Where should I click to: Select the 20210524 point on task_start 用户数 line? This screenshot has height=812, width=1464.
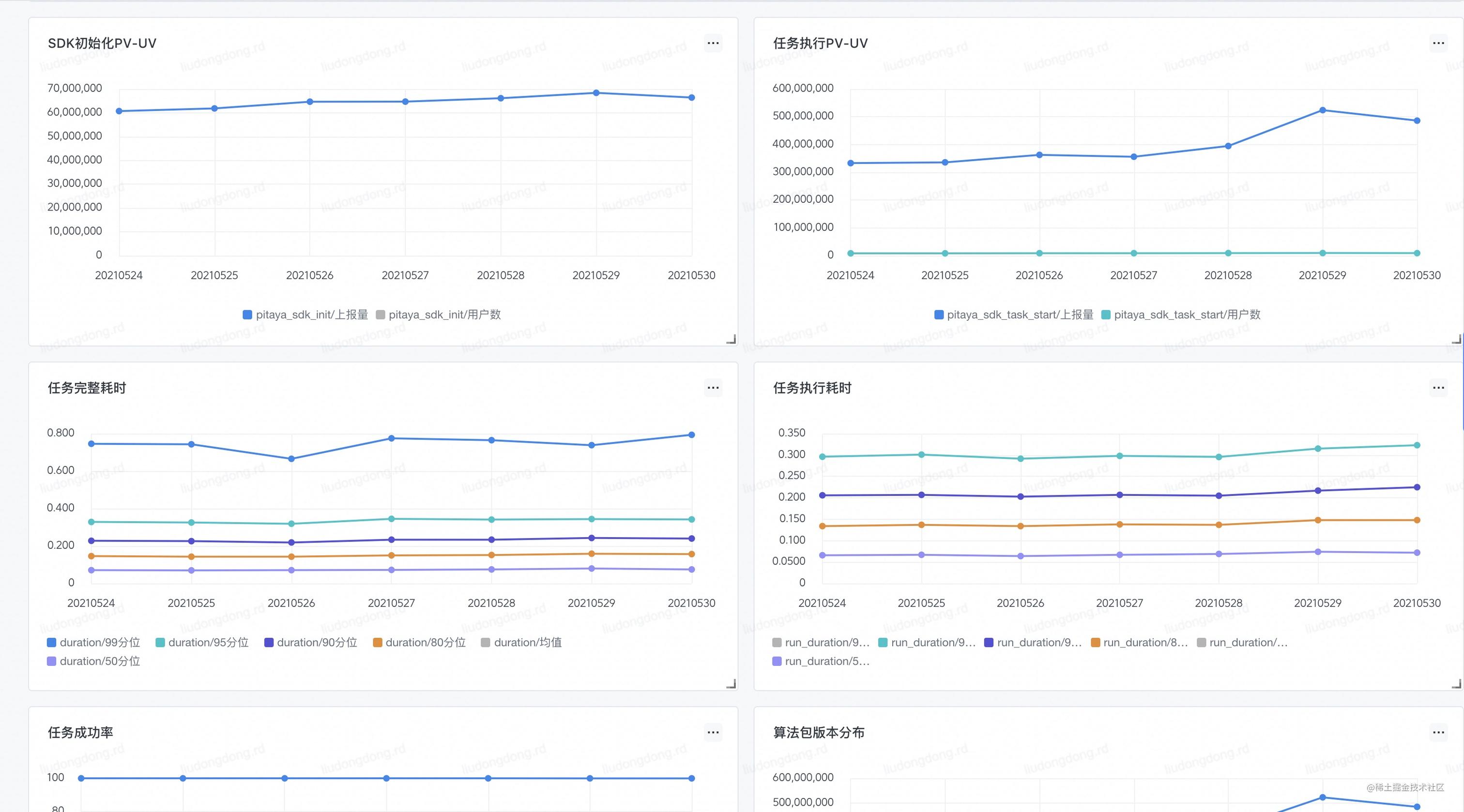click(x=851, y=254)
